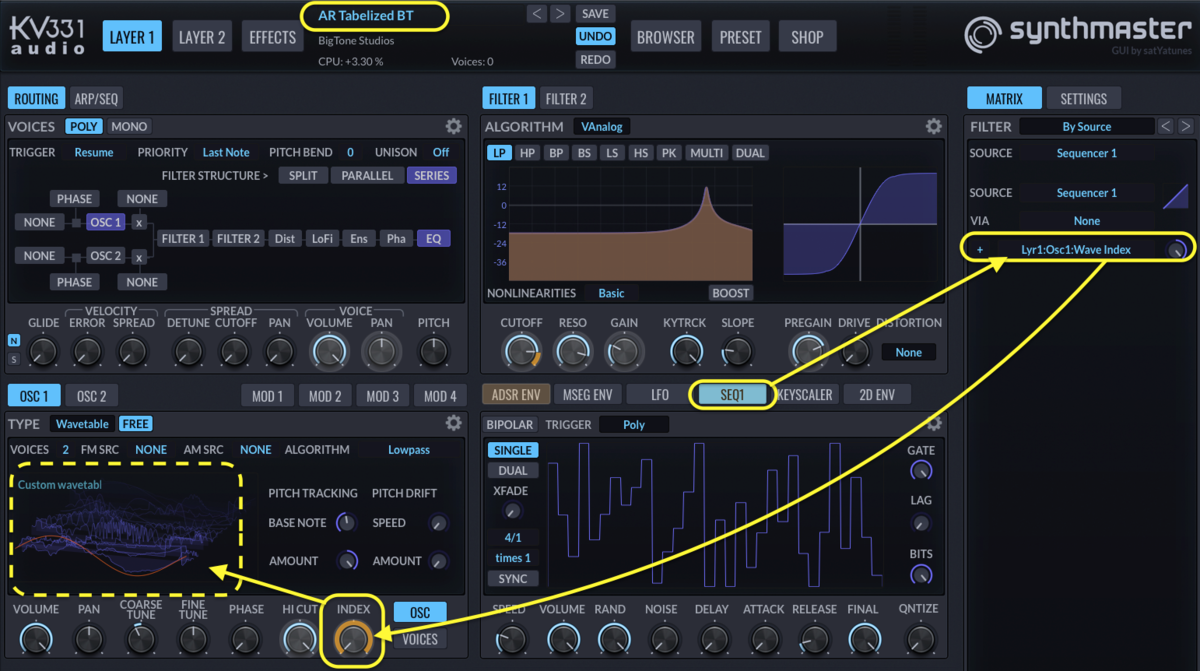Image resolution: width=1200 pixels, height=671 pixels.
Task: Click the Kytrck knob
Action: pos(685,351)
